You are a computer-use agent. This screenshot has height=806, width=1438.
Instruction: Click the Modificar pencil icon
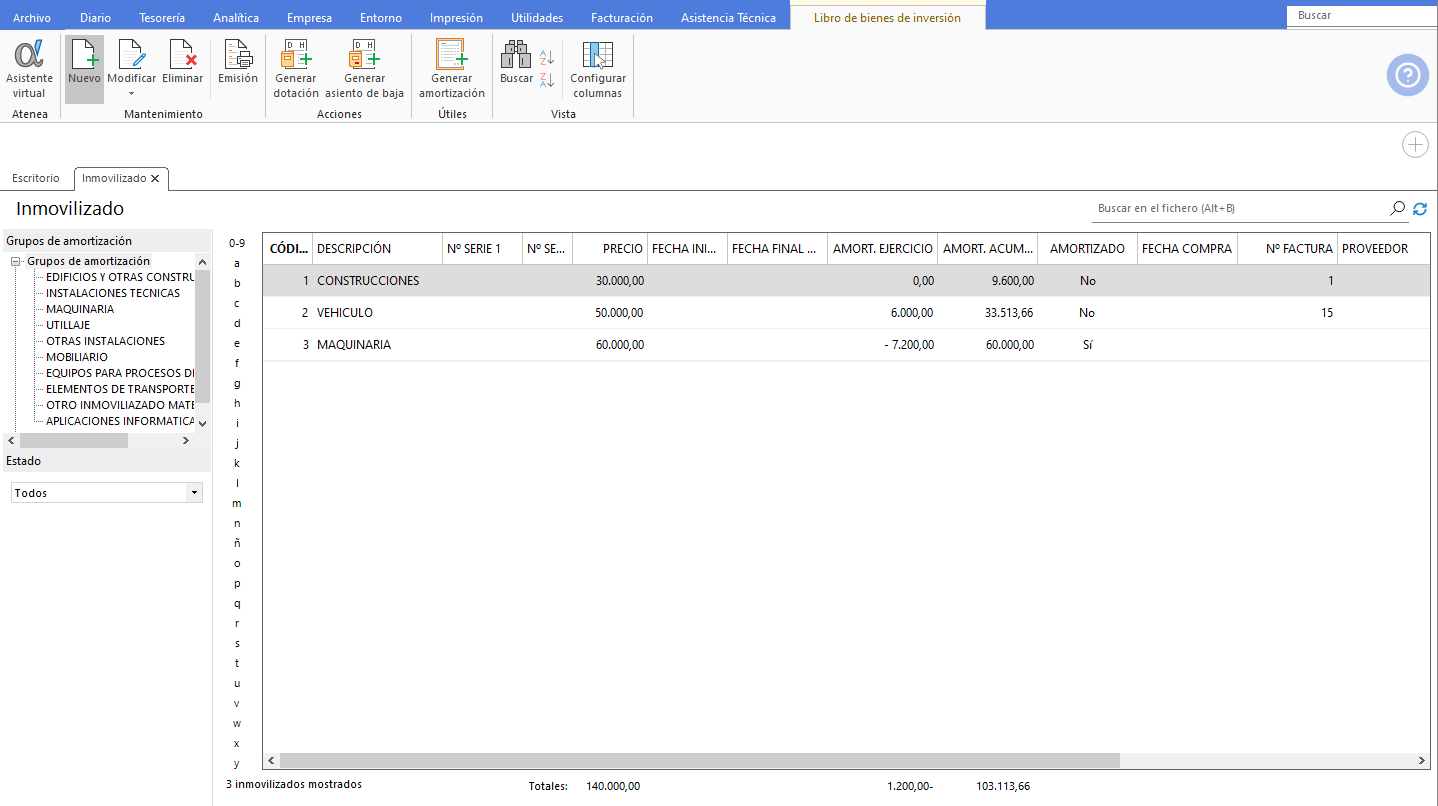pyautogui.click(x=132, y=55)
